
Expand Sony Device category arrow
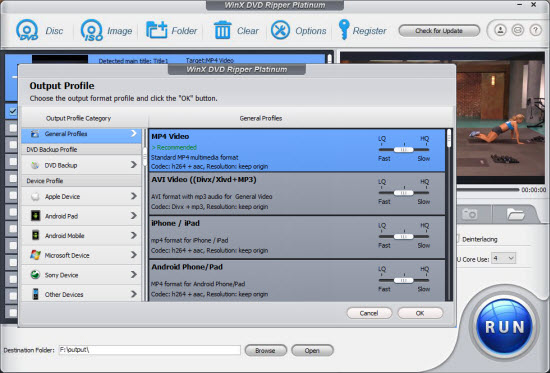click(134, 274)
